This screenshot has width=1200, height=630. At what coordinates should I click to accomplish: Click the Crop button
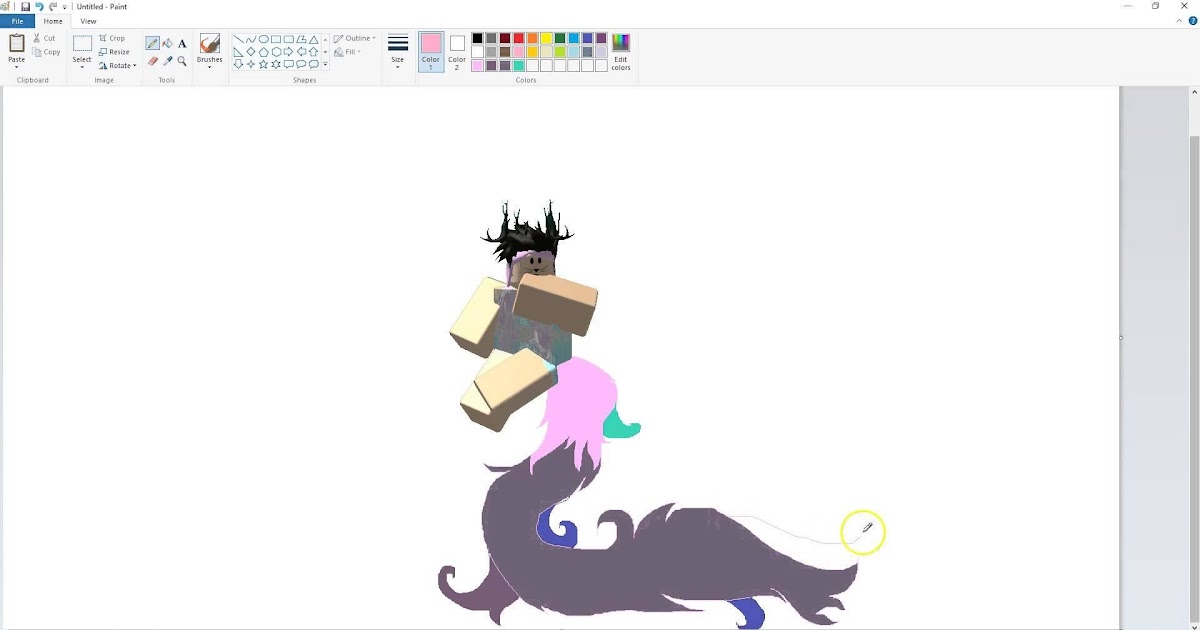[x=112, y=38]
